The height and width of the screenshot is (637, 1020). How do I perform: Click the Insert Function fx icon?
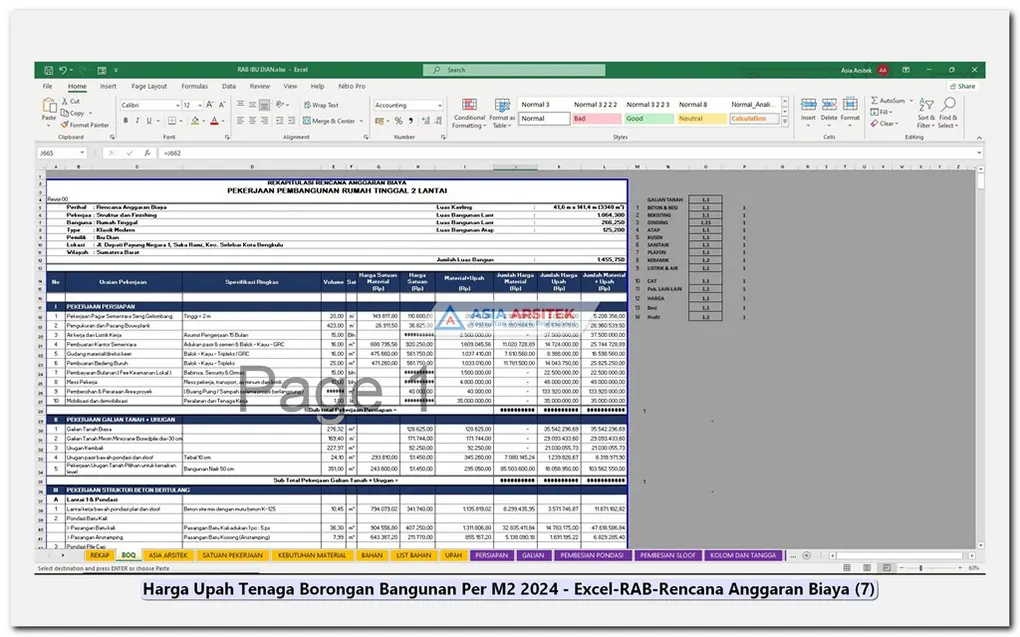[148, 154]
